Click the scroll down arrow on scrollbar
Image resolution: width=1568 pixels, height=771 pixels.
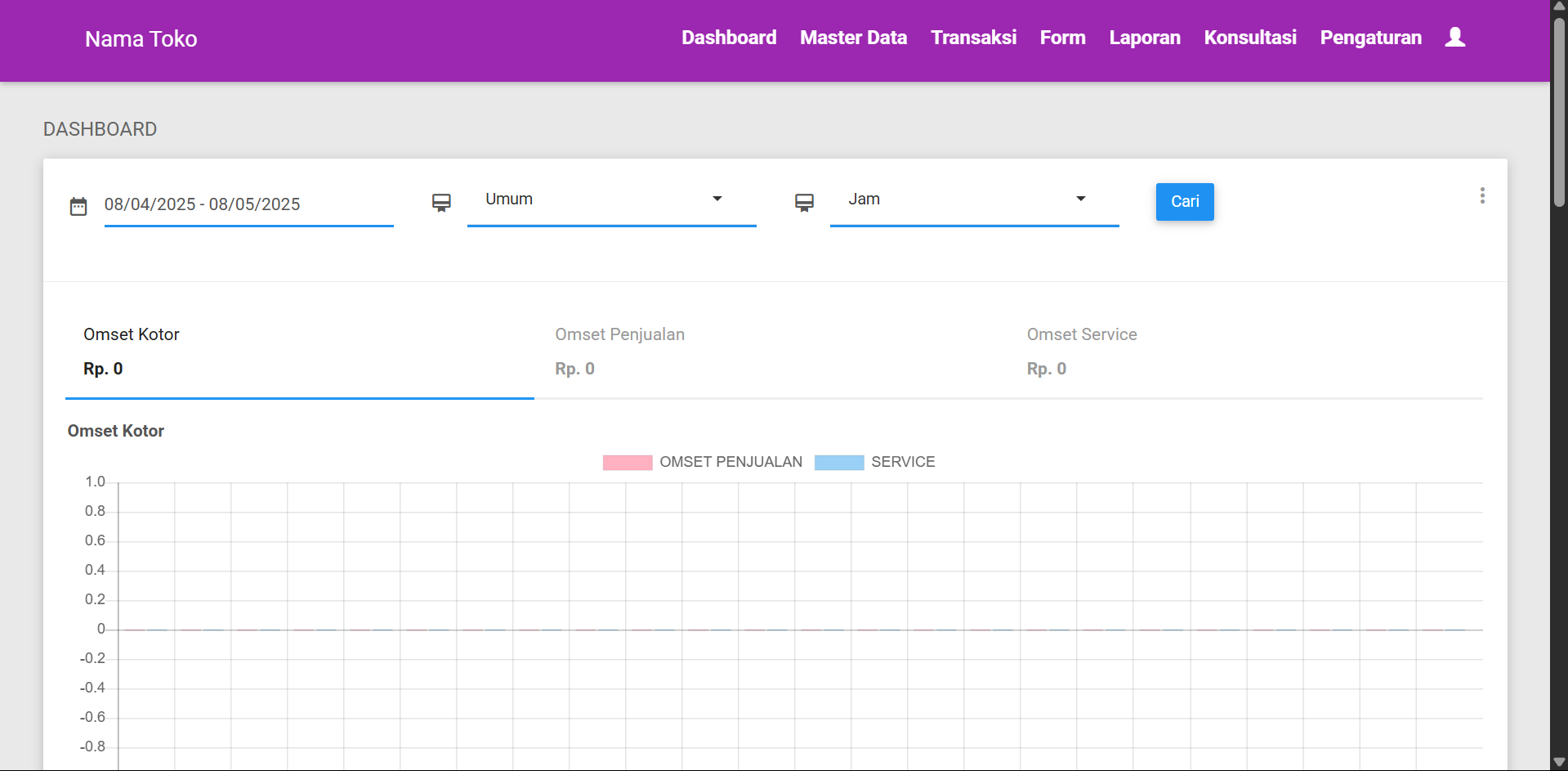1559,762
